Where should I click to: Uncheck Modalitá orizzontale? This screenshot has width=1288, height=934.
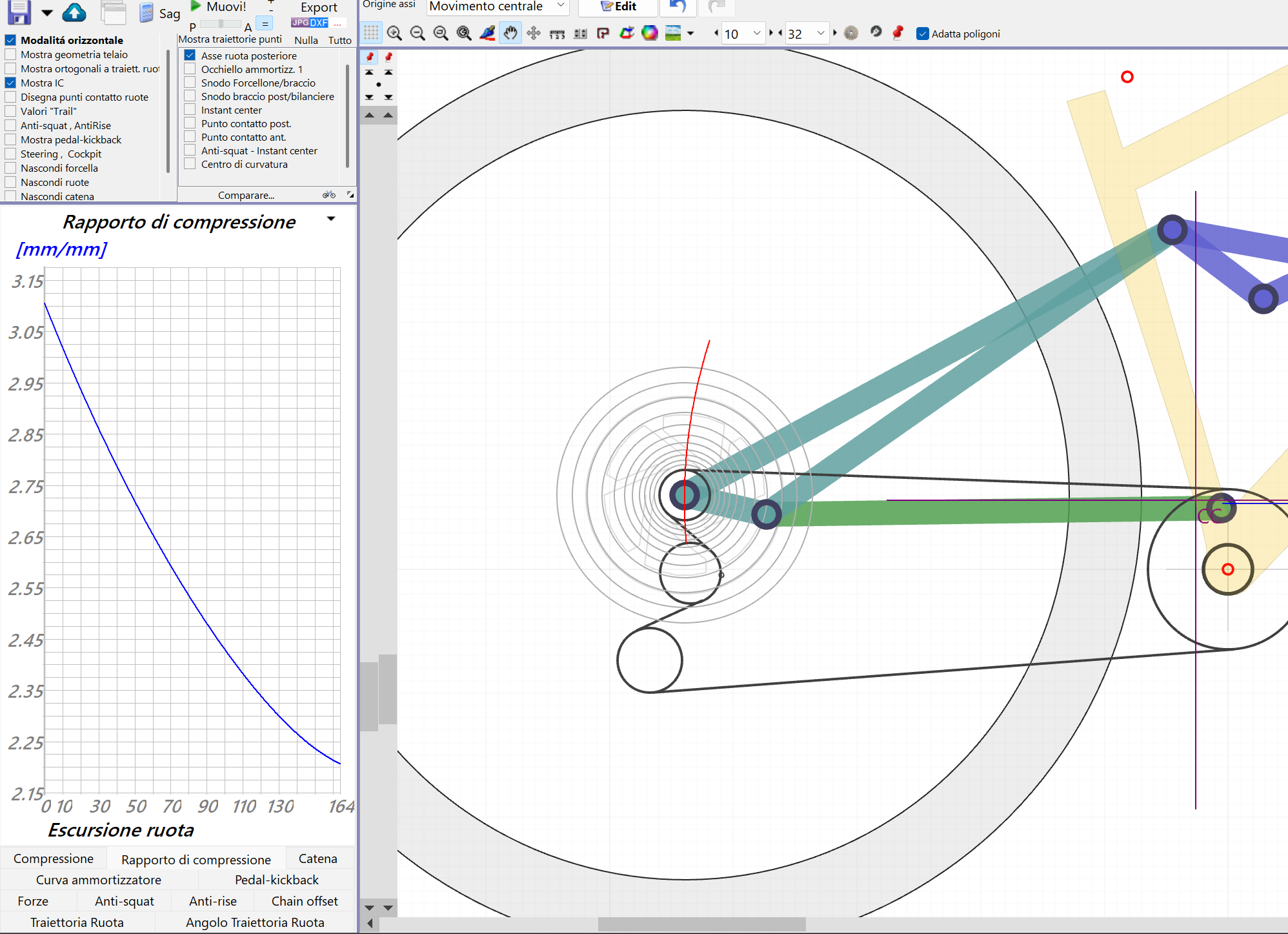coord(10,40)
